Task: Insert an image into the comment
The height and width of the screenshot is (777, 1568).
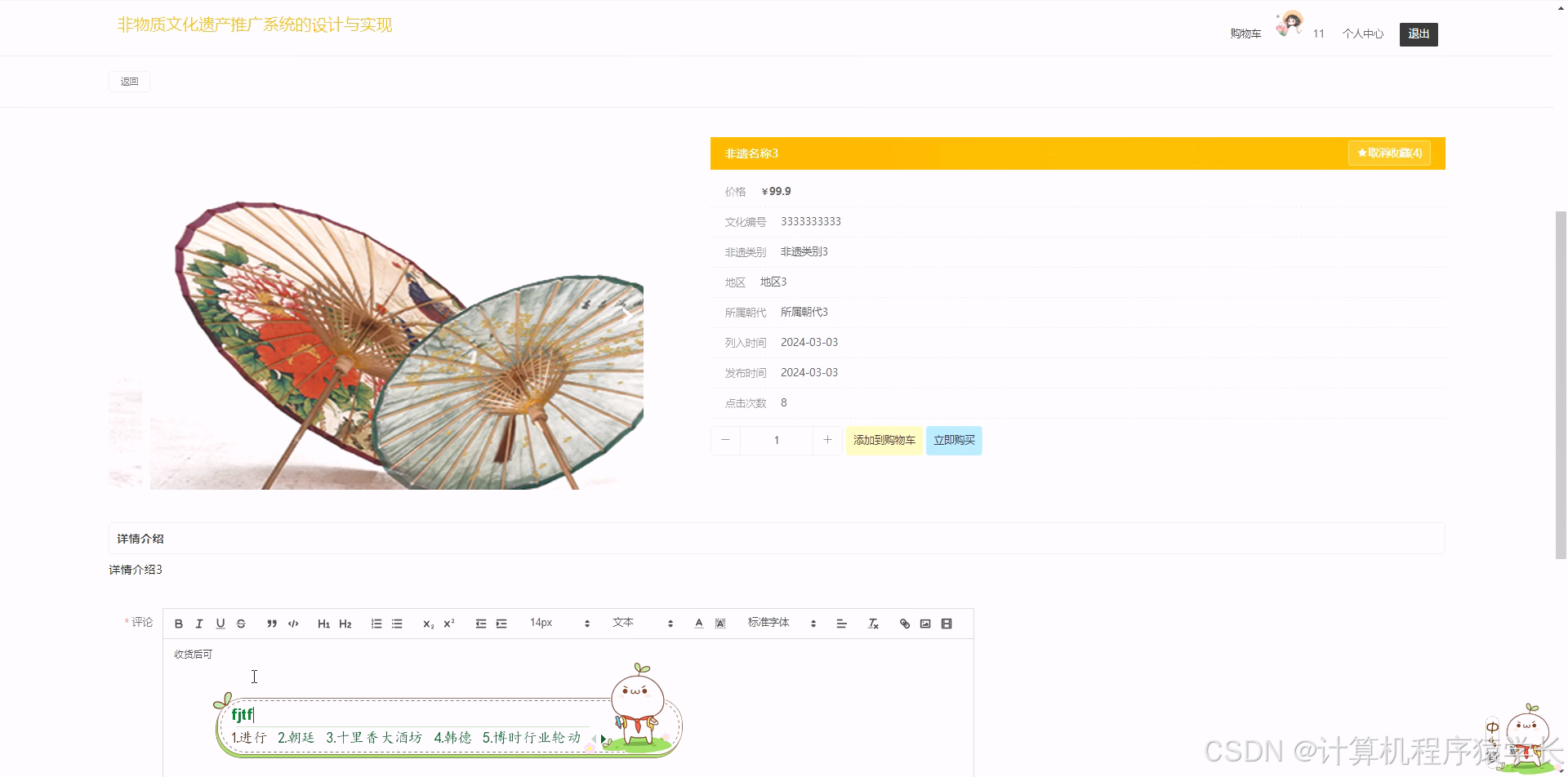Action: tap(925, 624)
